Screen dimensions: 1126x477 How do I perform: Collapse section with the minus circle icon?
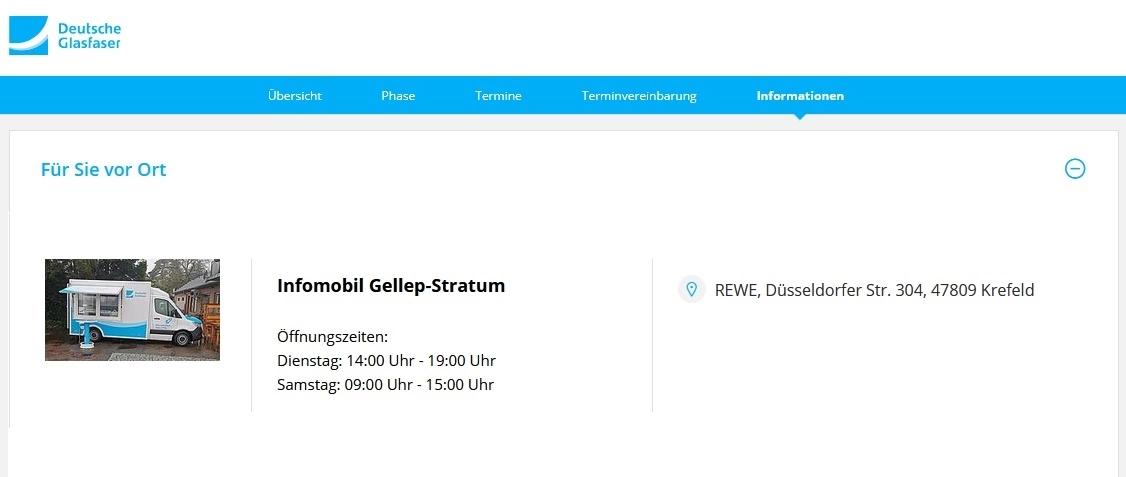1075,169
